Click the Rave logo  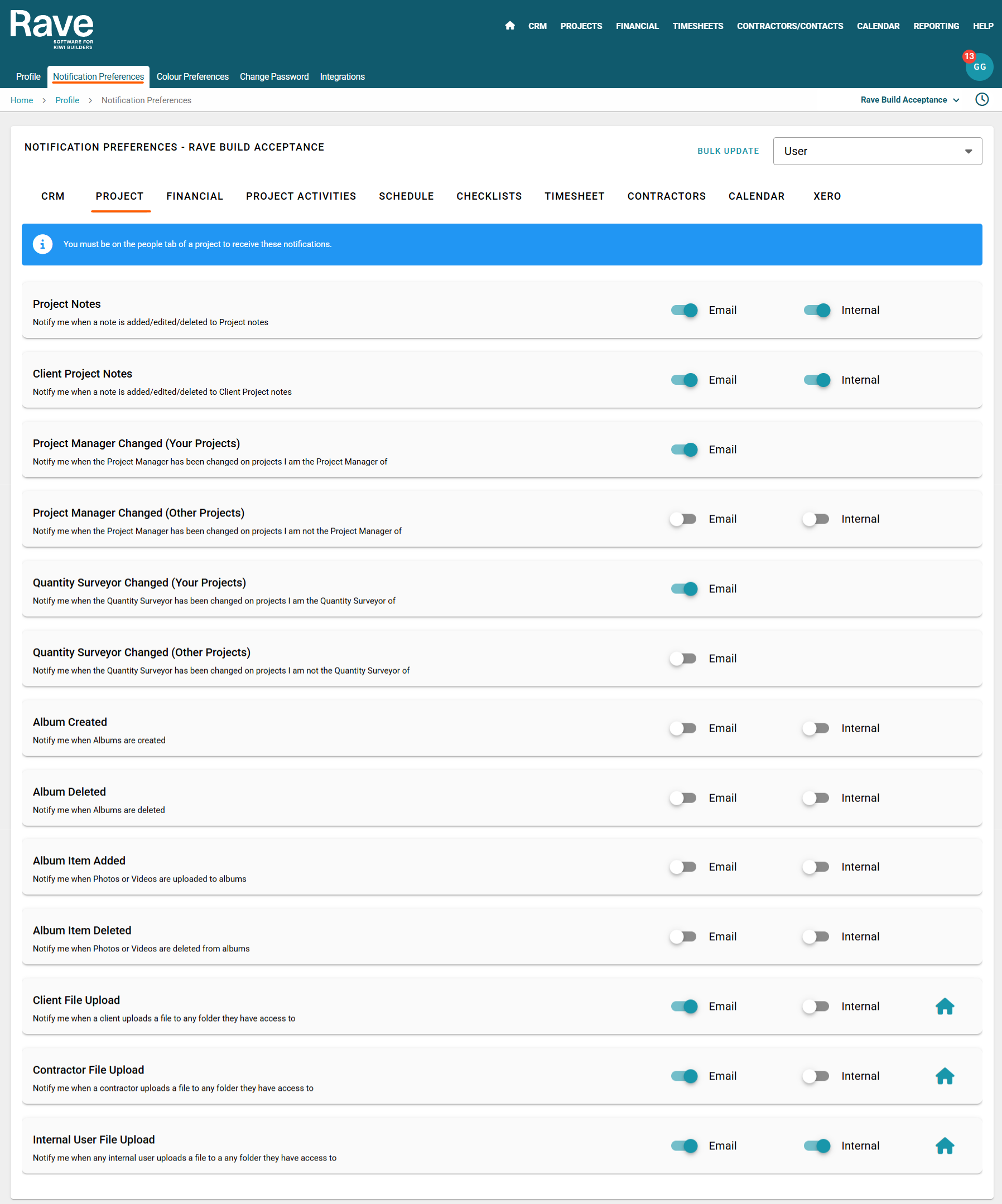(52, 28)
